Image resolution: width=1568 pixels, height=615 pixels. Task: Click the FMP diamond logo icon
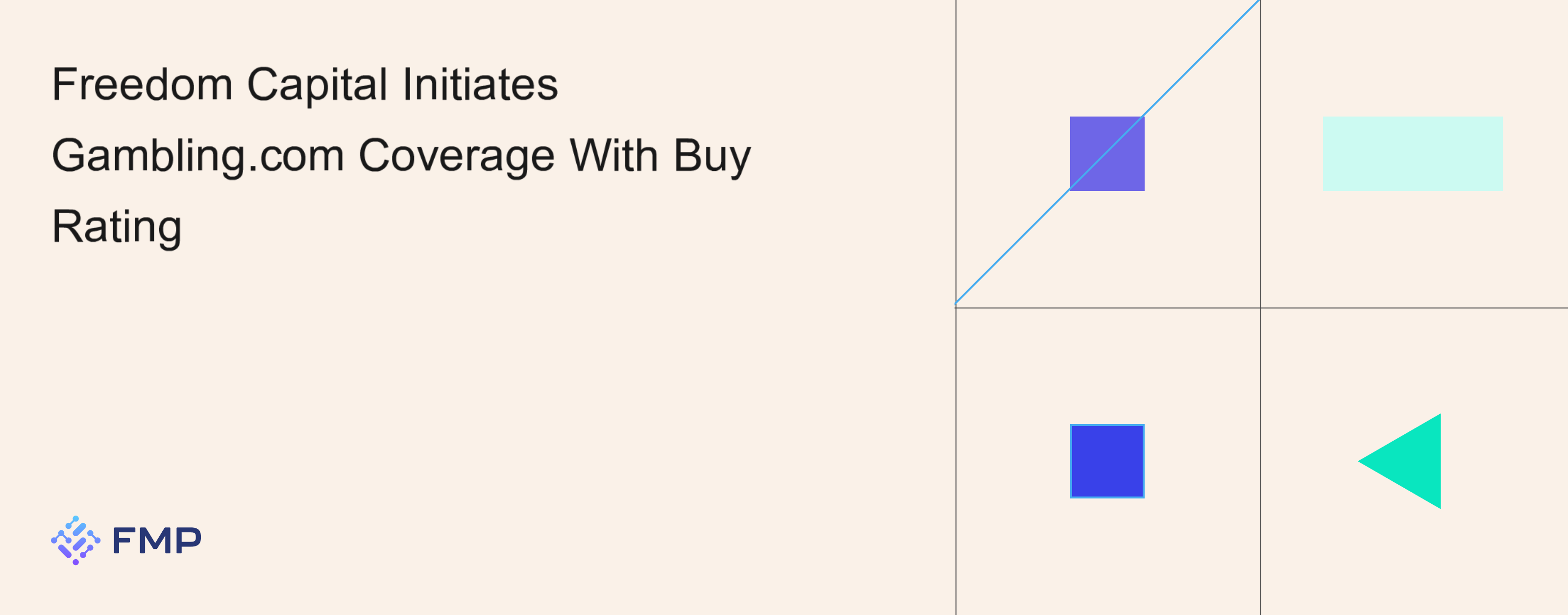tap(75, 540)
